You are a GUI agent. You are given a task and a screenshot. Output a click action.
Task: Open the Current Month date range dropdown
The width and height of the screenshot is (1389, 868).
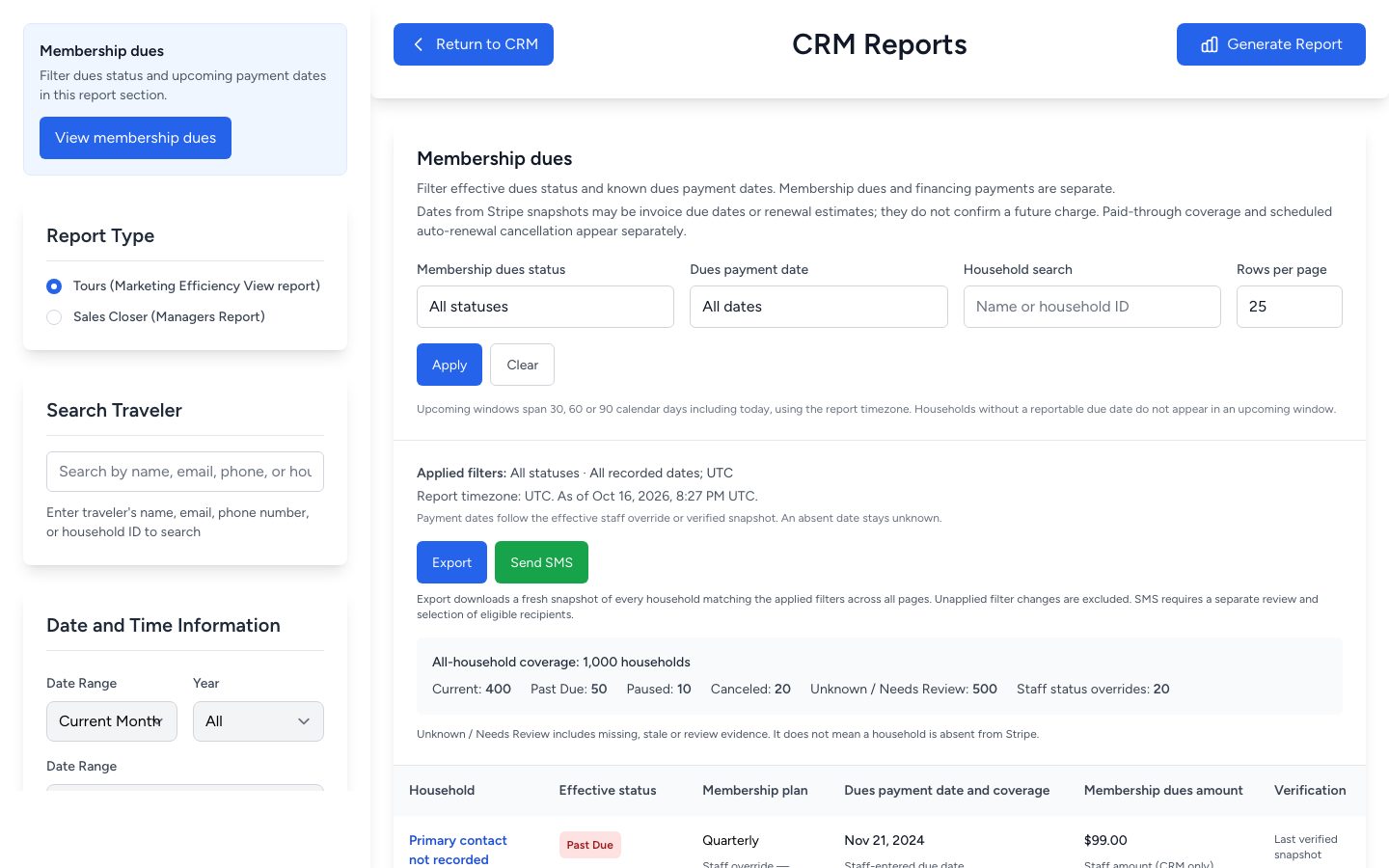[112, 721]
